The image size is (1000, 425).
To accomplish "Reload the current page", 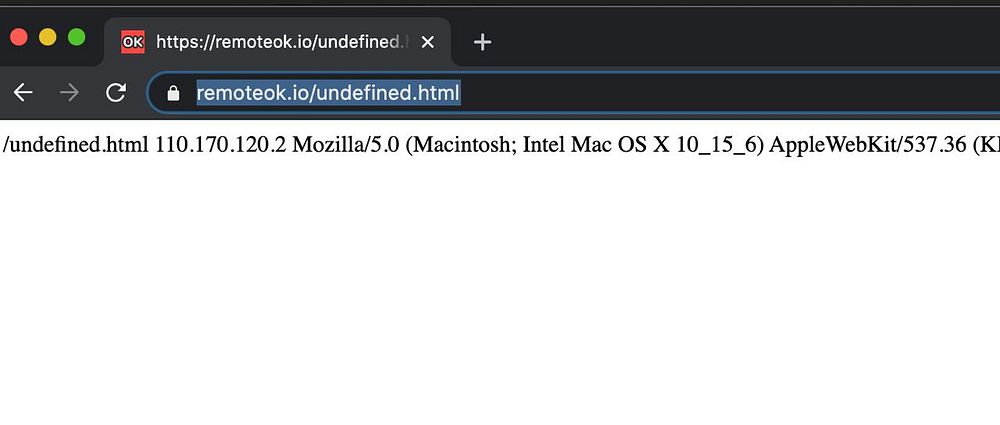I will 116,93.
